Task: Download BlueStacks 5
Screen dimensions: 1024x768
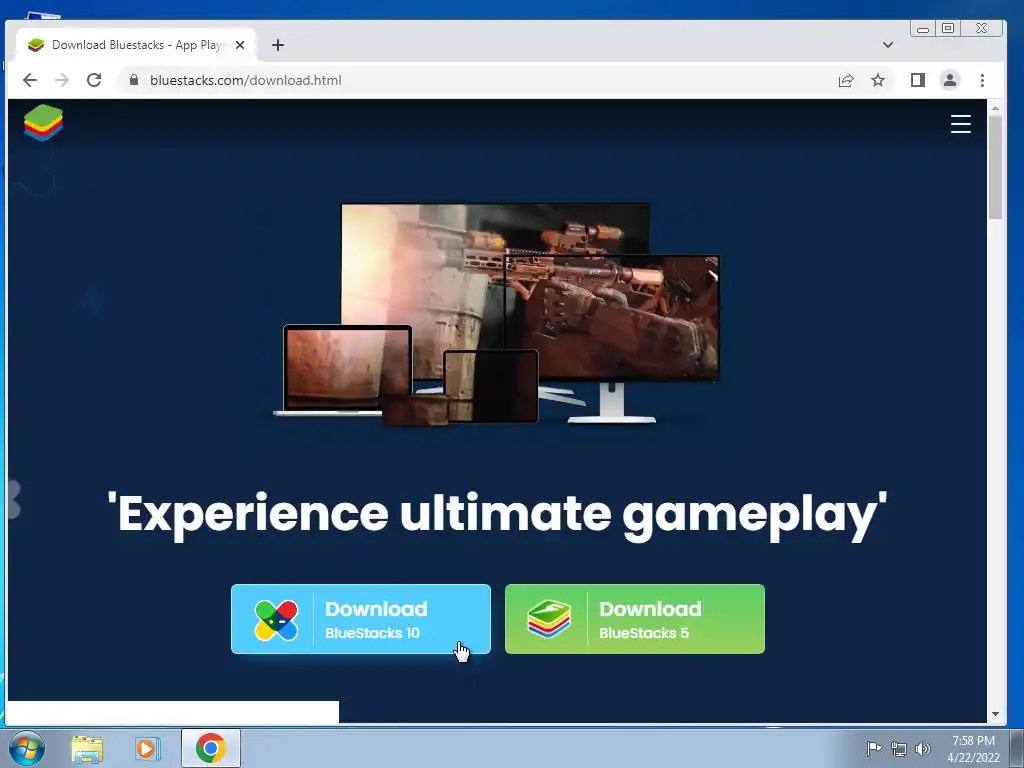Action: [x=634, y=619]
